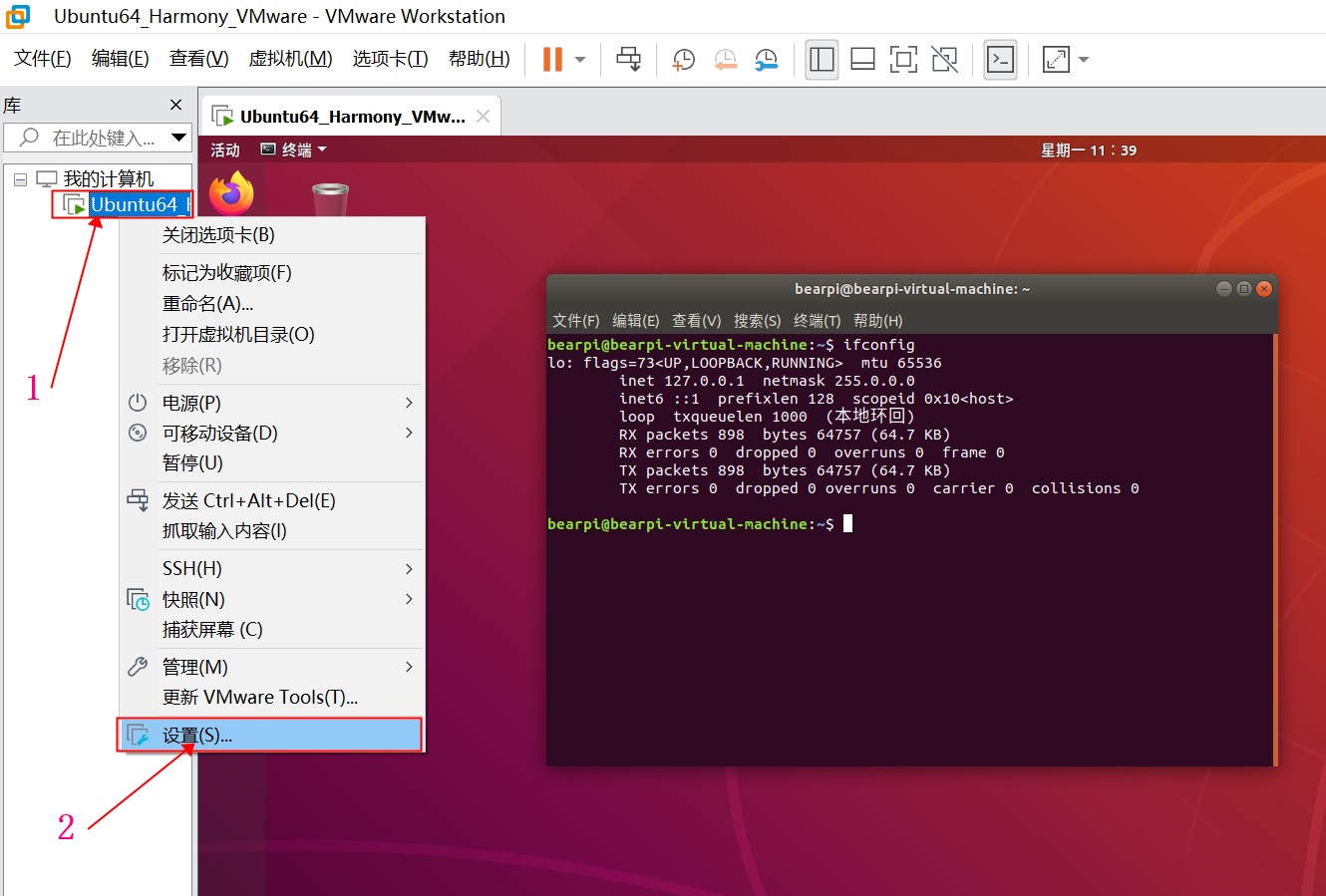Expand the 管理(M) submenu
This screenshot has height=896, width=1326.
click(271, 668)
